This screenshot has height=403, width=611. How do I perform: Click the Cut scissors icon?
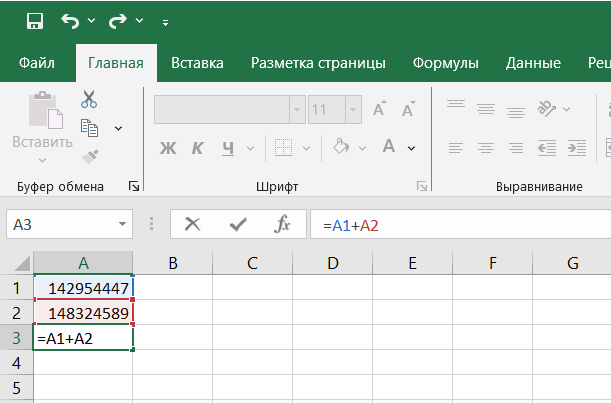[x=89, y=99]
